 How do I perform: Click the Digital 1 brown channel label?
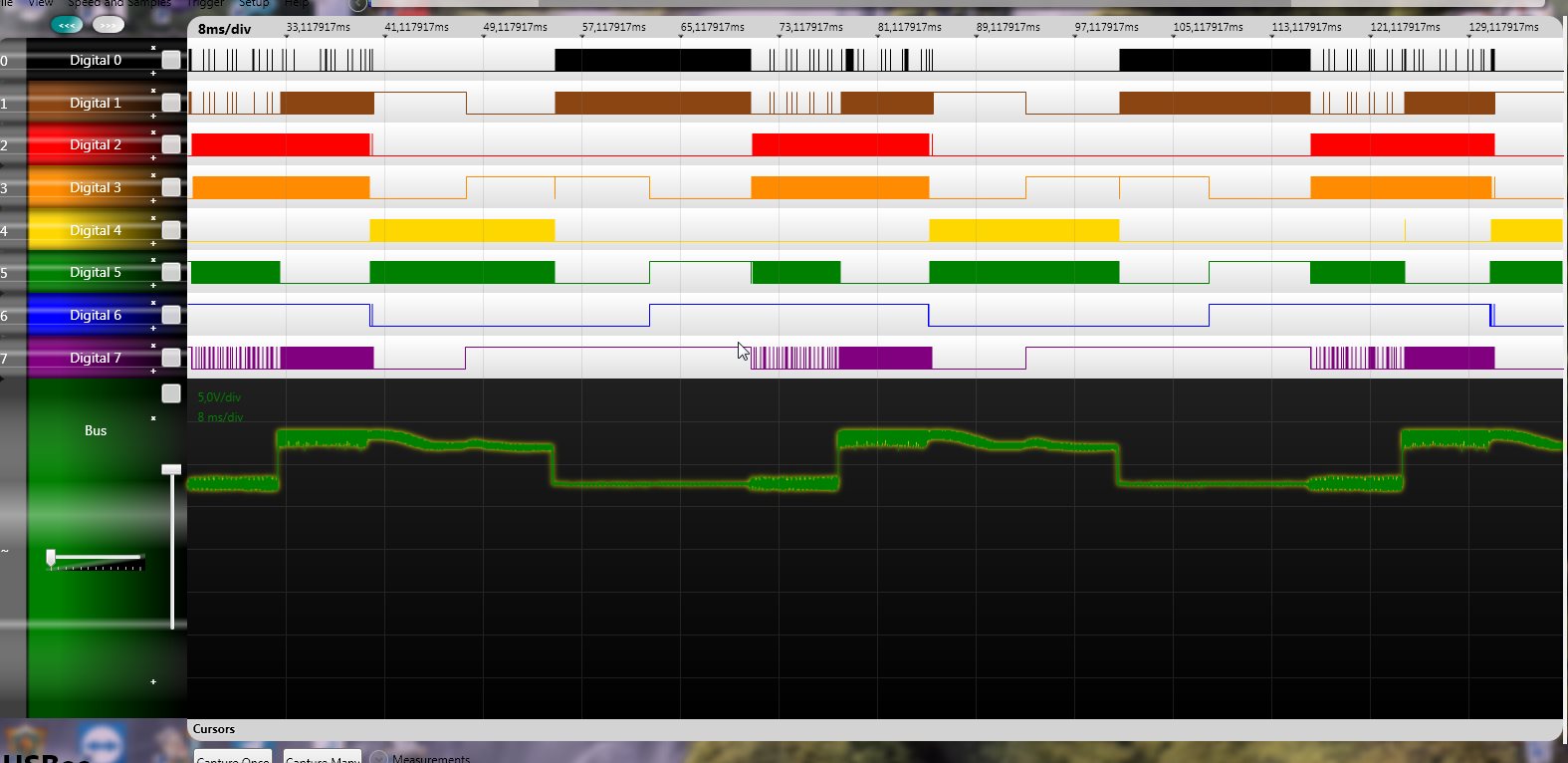[x=96, y=103]
